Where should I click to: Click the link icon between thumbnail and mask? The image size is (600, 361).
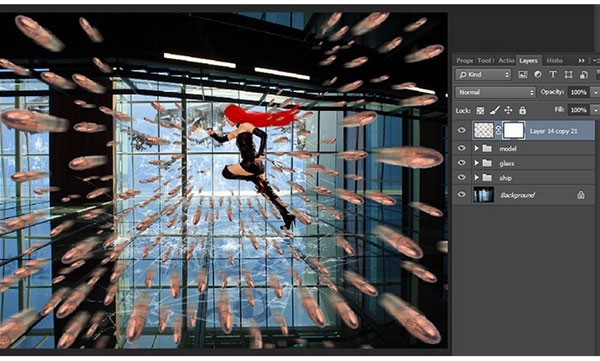pyautogui.click(x=498, y=131)
